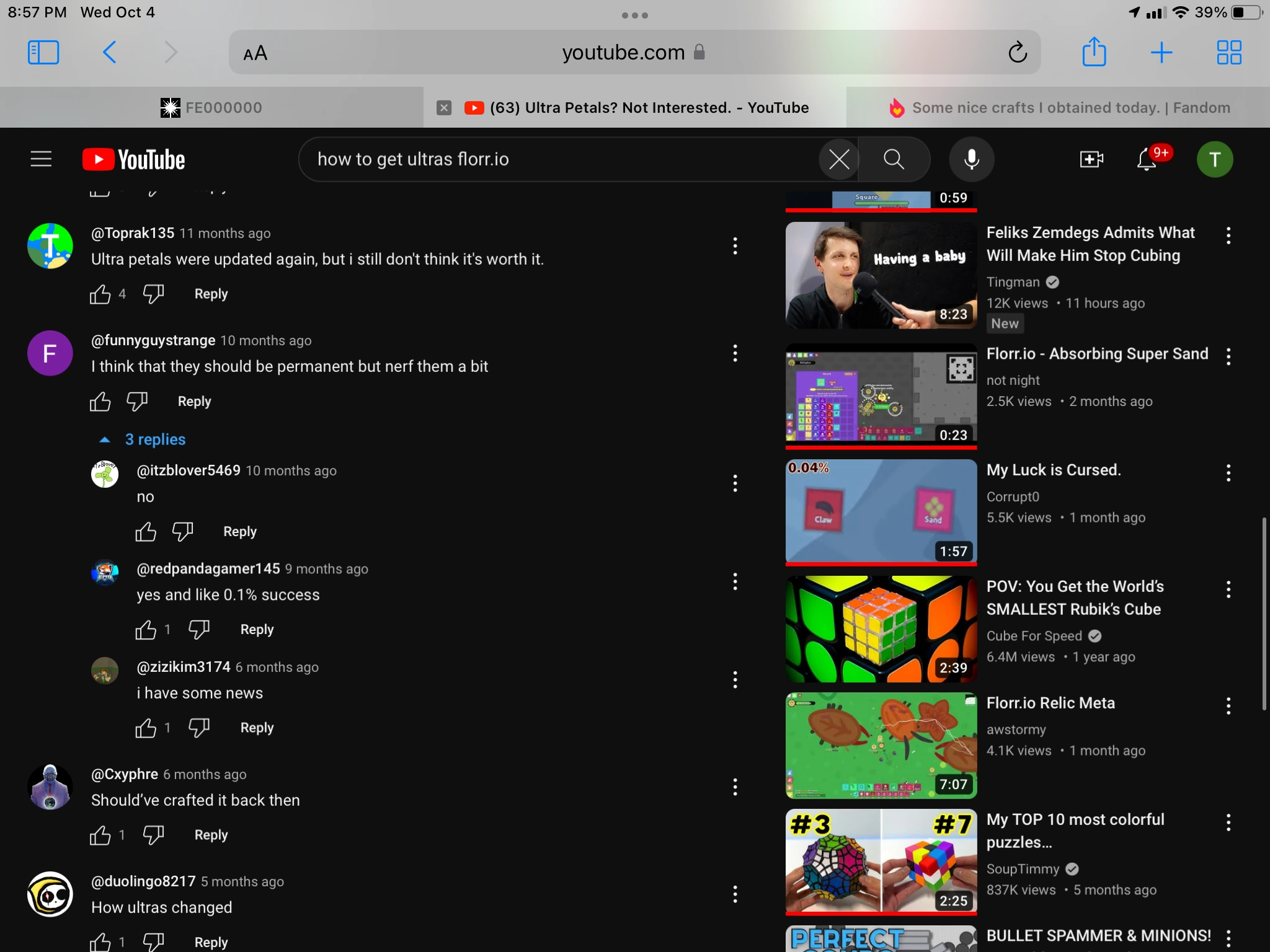Screen dimensions: 1270x952
Task: Tap Safari share icon
Action: (x=1094, y=52)
